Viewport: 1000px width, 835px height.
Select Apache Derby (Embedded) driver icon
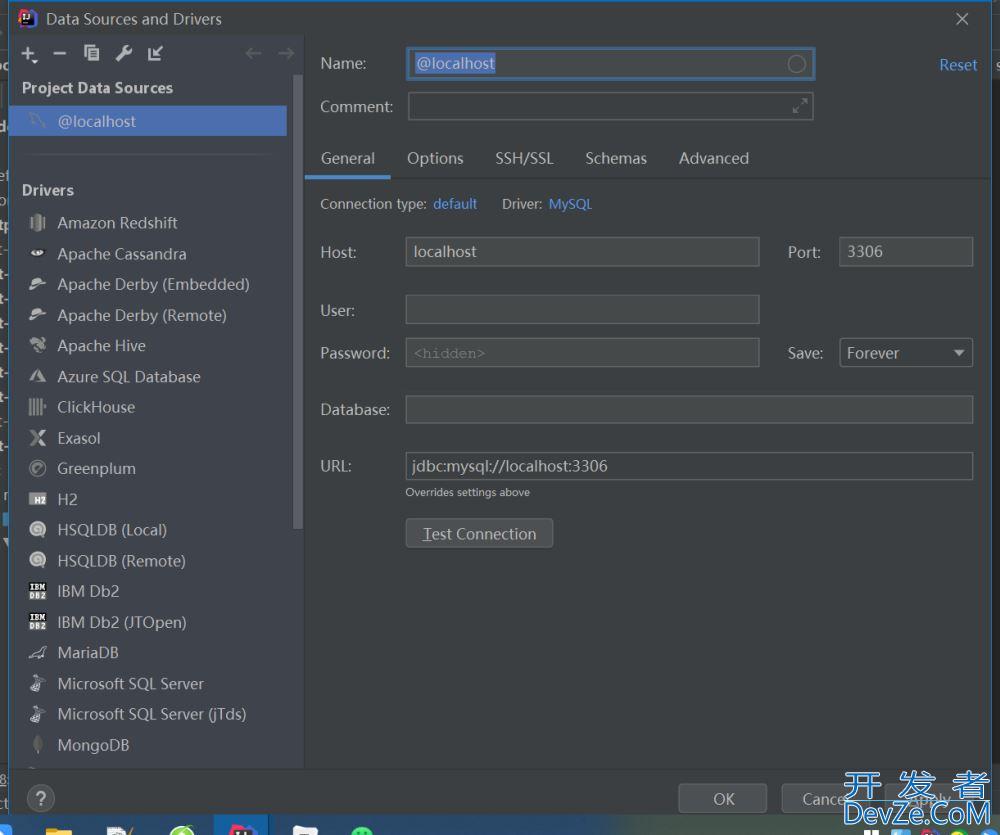tap(38, 284)
